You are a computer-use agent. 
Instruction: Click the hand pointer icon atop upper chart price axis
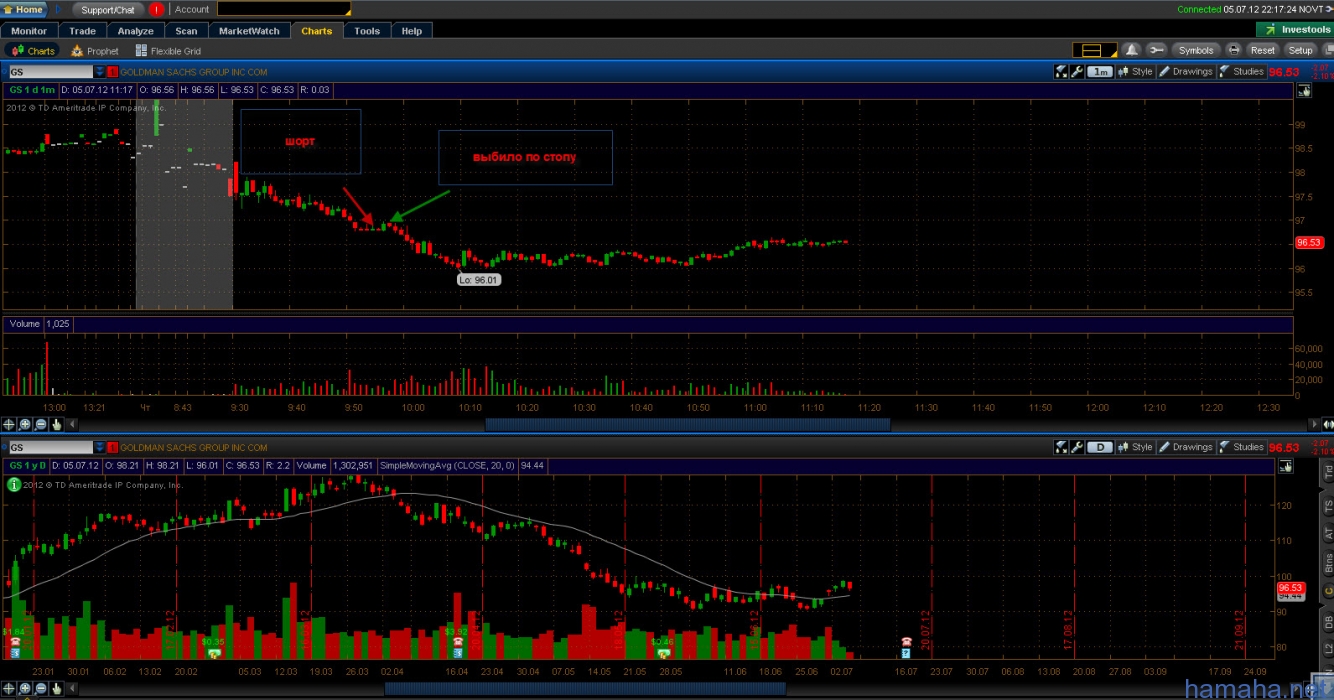click(1304, 90)
